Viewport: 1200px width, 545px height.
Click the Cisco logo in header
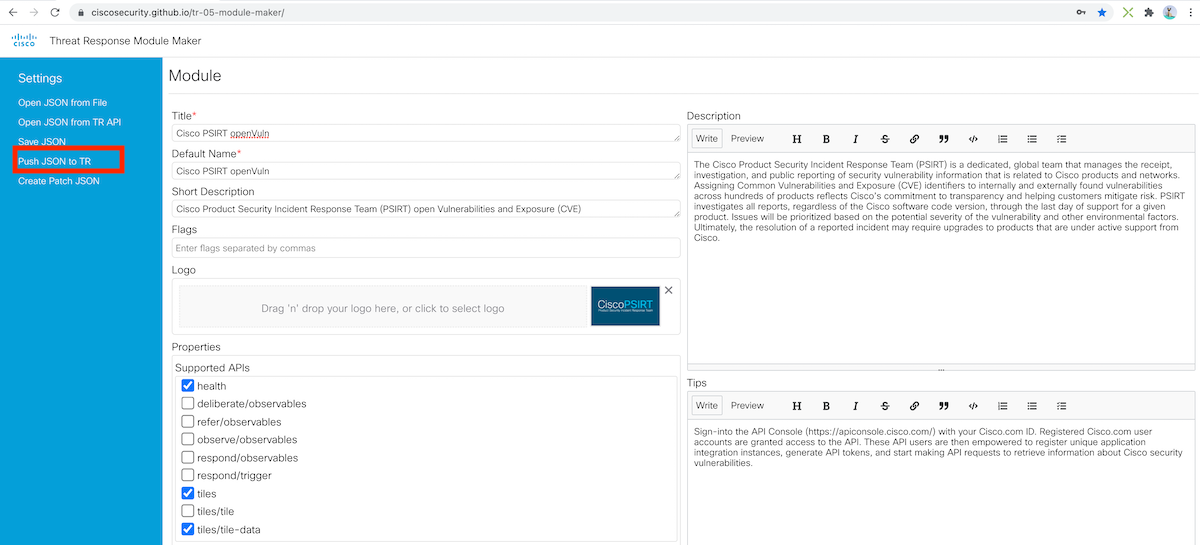pyautogui.click(x=24, y=41)
